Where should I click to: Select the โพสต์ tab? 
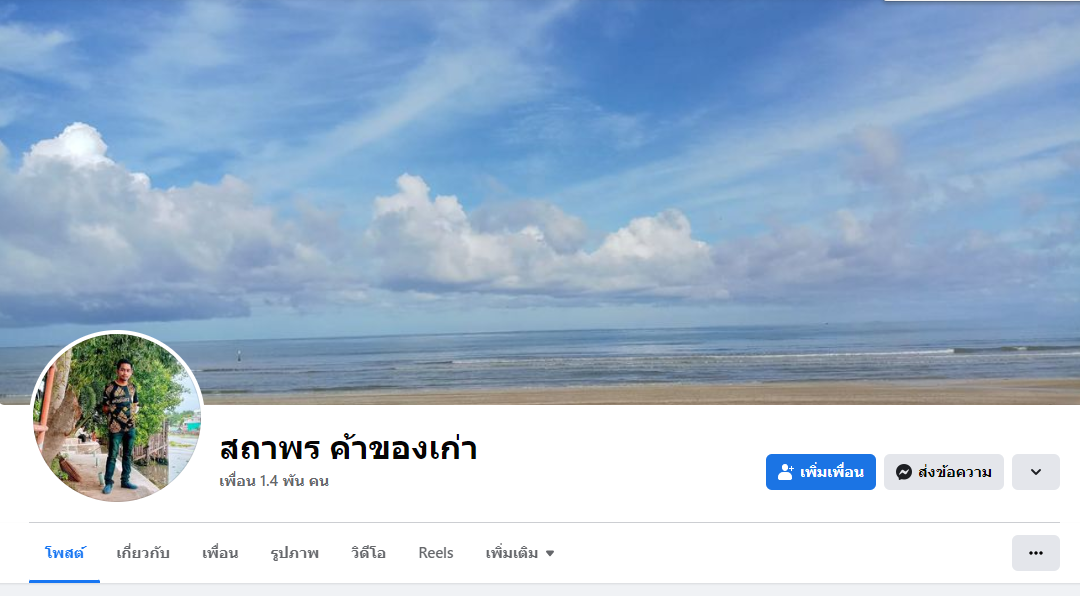tap(65, 553)
